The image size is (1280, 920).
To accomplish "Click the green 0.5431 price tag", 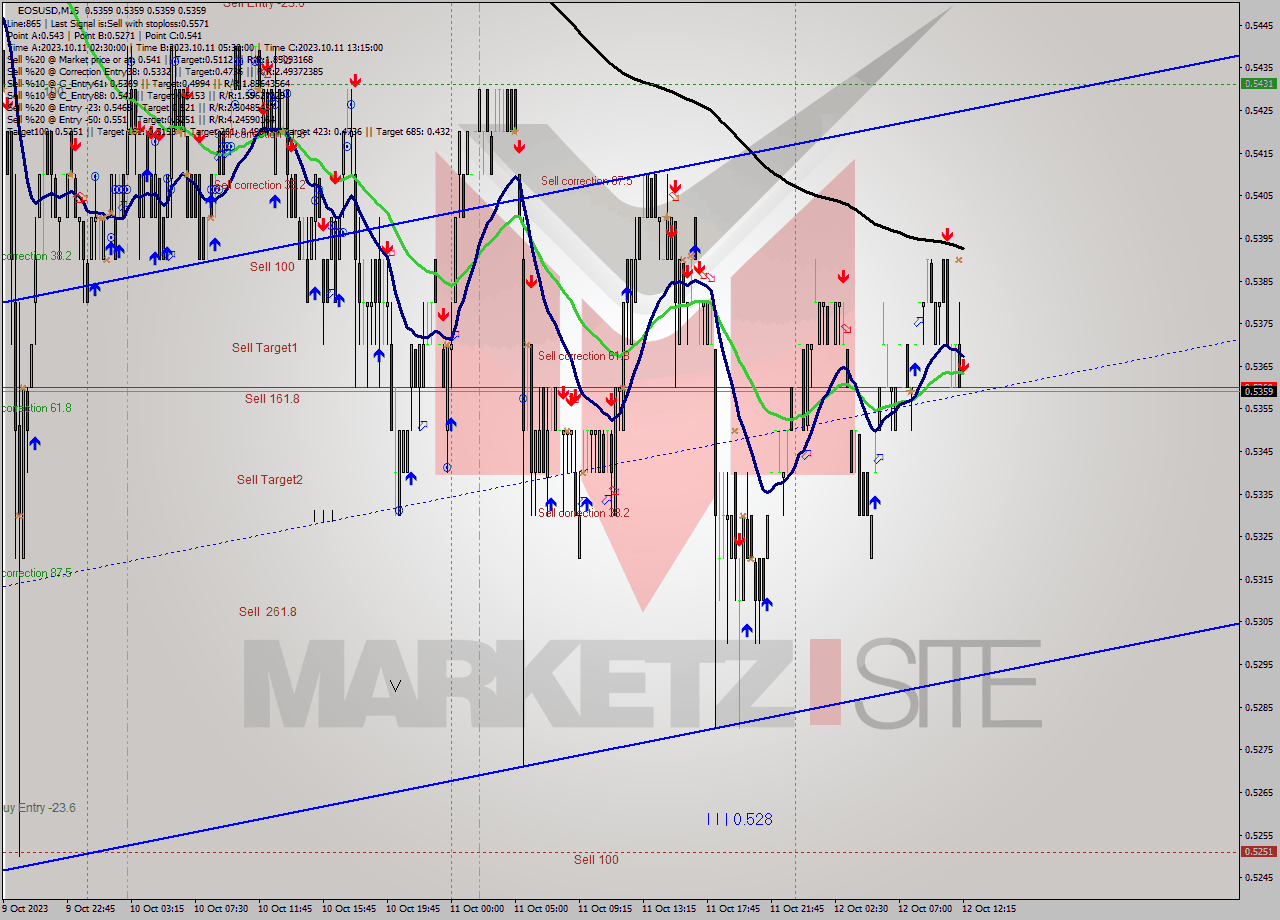I will [1259, 83].
